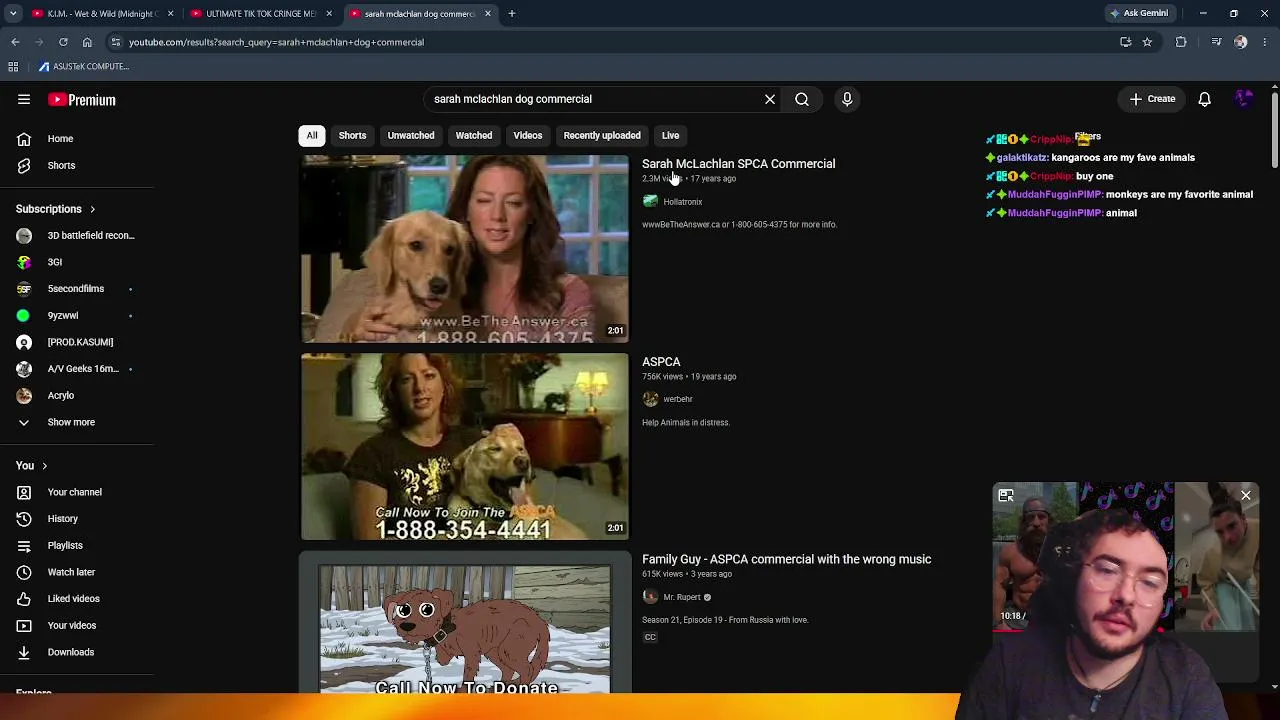This screenshot has height=720, width=1280.
Task: Start voice search with the microphone icon
Action: pos(847,99)
